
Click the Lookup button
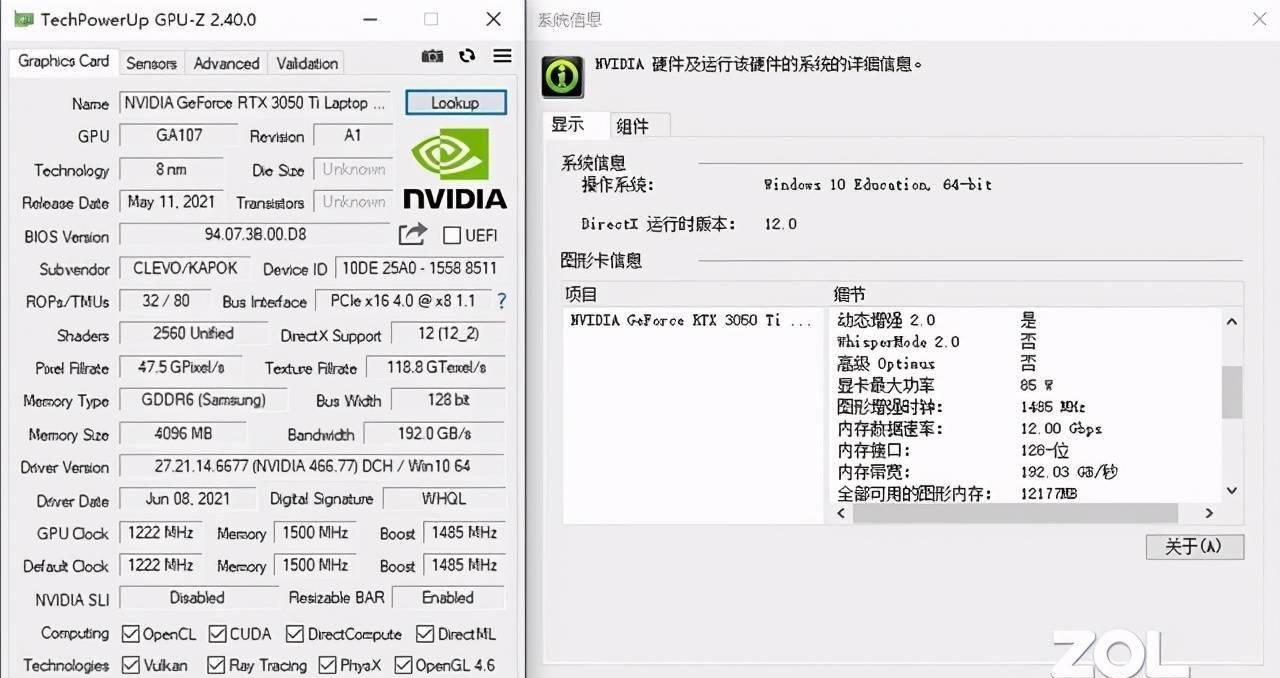456,103
